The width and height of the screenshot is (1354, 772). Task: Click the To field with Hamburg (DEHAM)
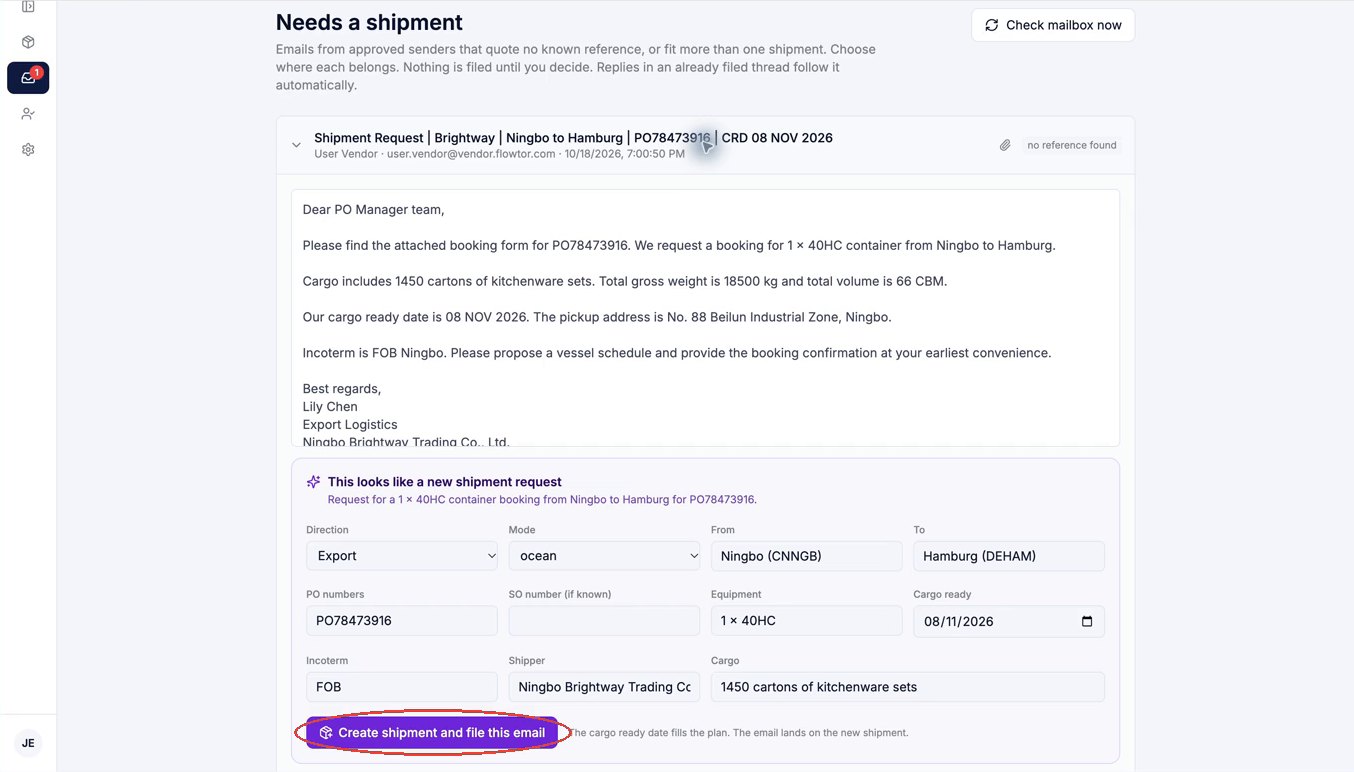click(1009, 556)
